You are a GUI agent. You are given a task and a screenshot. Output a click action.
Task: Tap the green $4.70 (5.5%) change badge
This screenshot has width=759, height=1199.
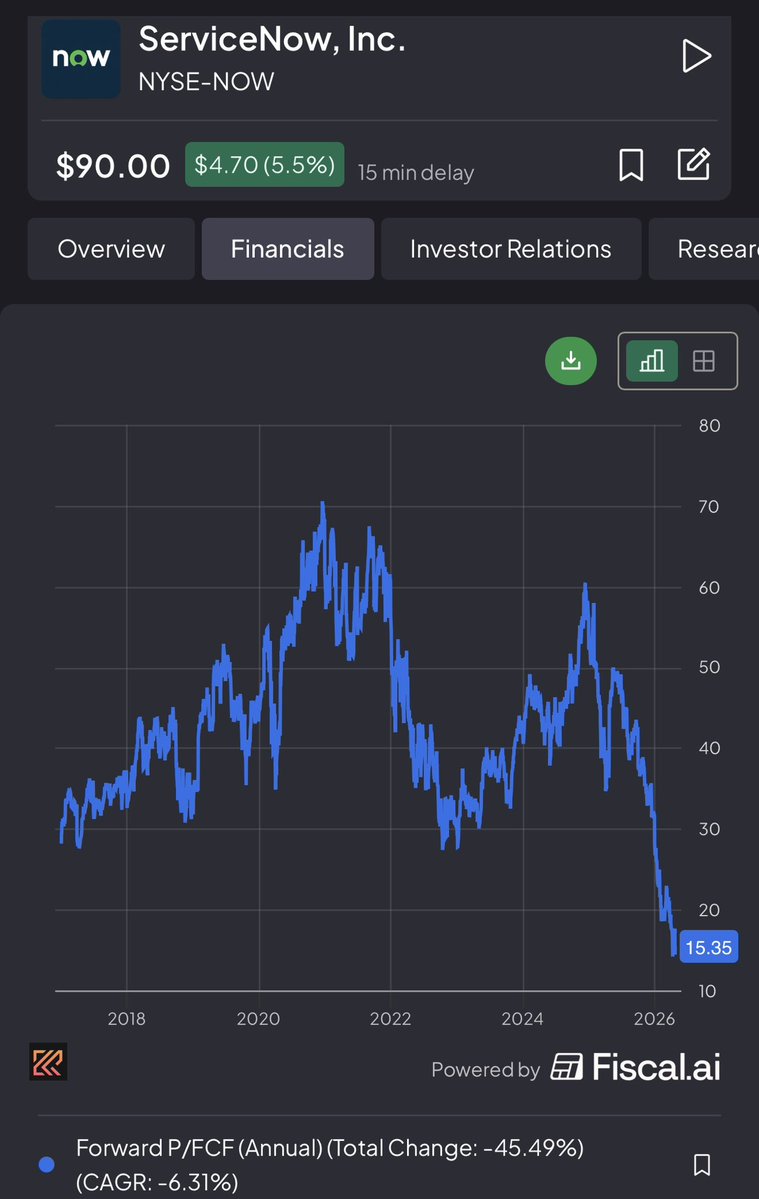pos(264,164)
